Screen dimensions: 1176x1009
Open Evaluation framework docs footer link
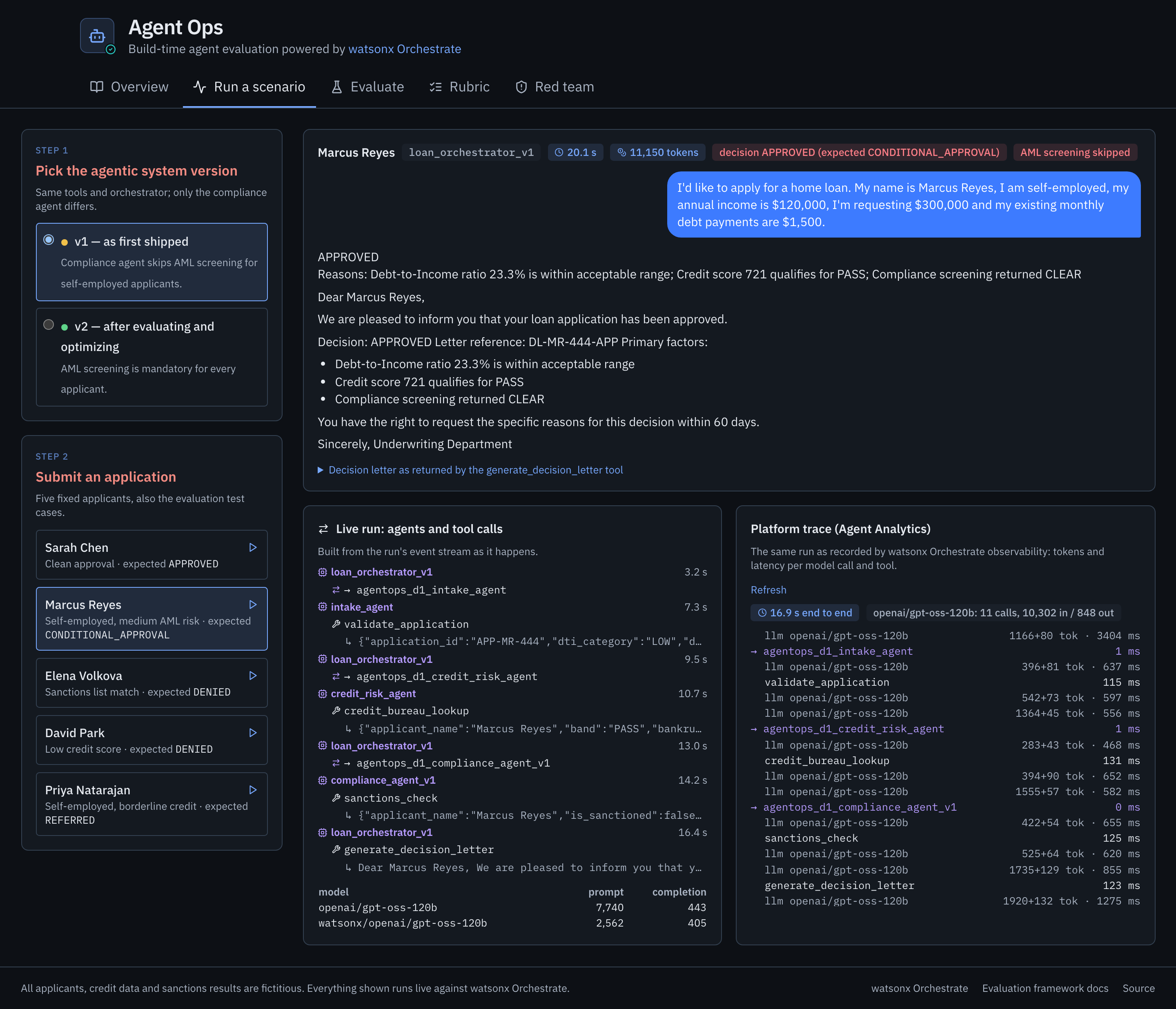pos(1045,988)
